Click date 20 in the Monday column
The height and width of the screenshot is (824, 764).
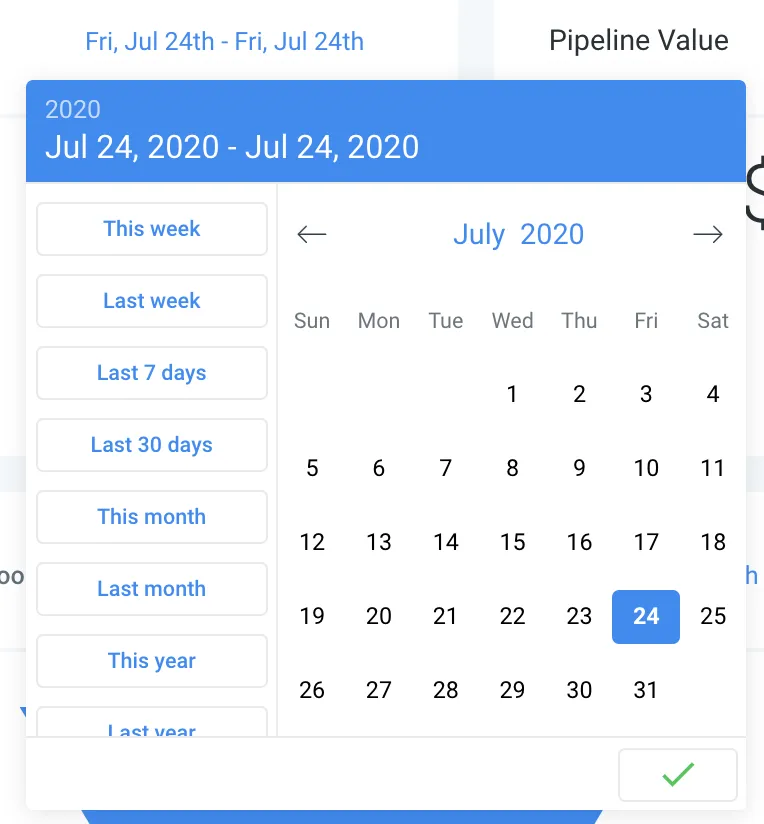tap(379, 616)
